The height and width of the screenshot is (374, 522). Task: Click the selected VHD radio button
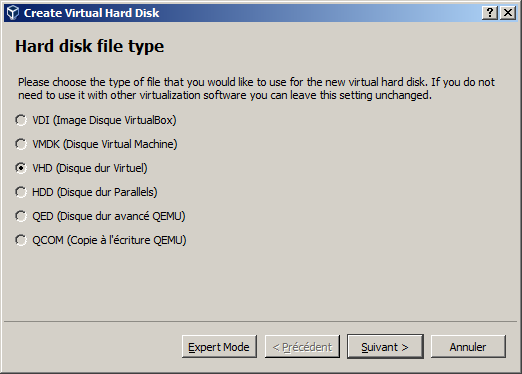click(21, 168)
